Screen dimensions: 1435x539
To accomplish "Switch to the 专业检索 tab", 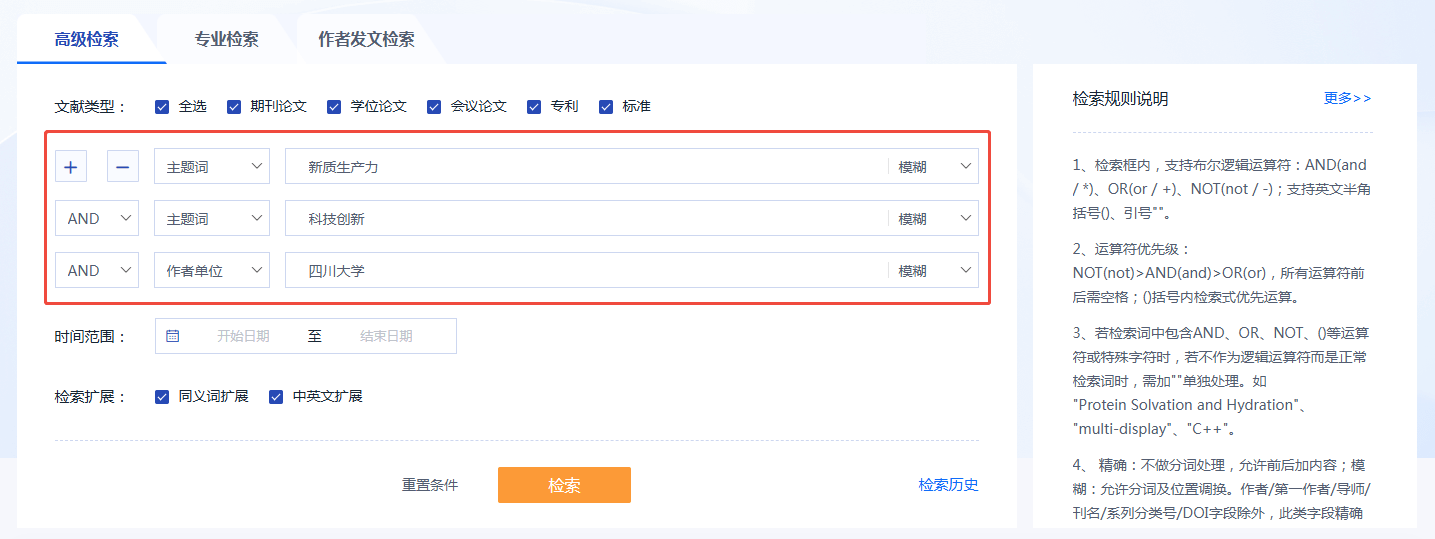I will tap(226, 40).
